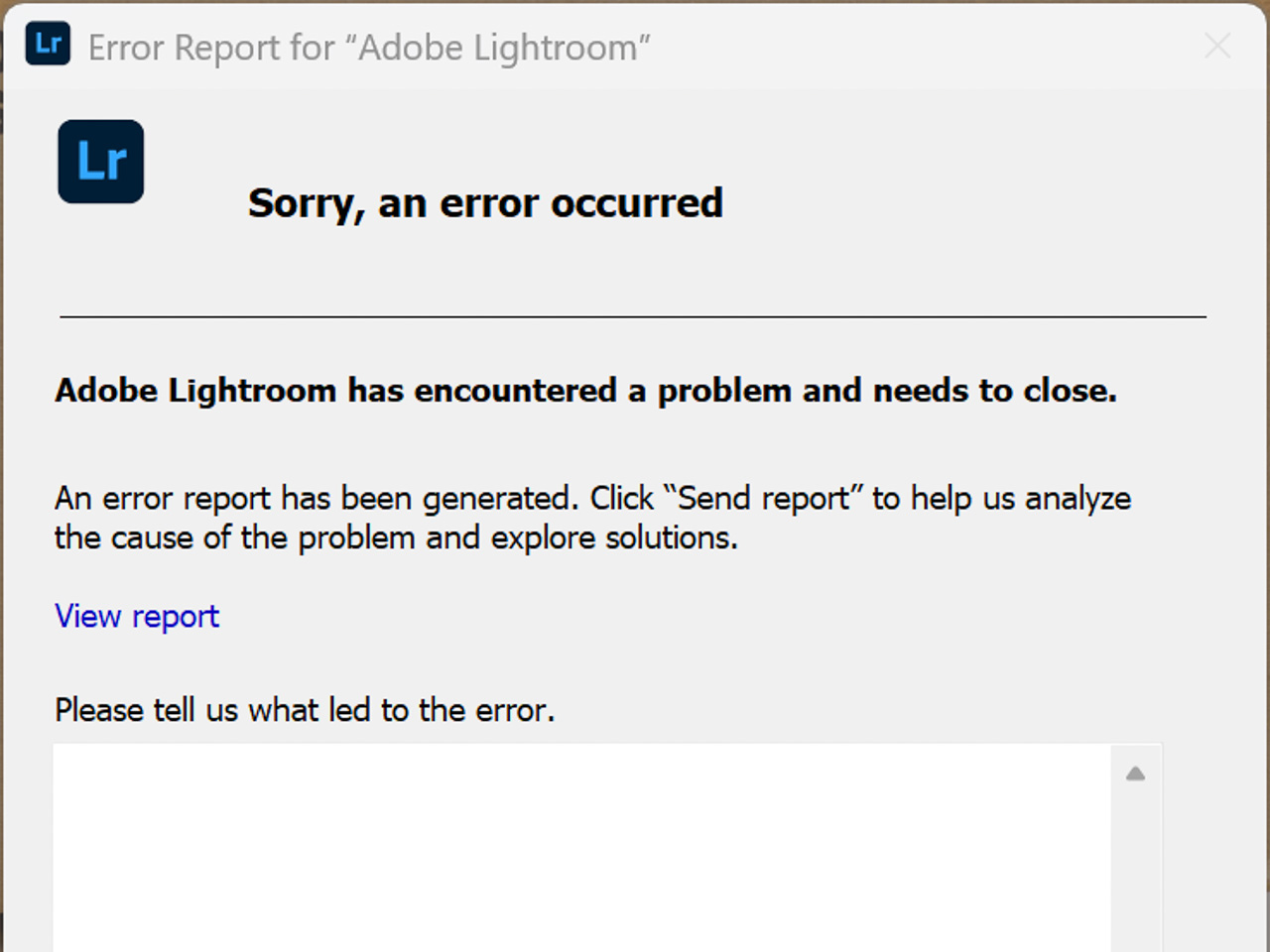Focus the error description text box

[581, 847]
